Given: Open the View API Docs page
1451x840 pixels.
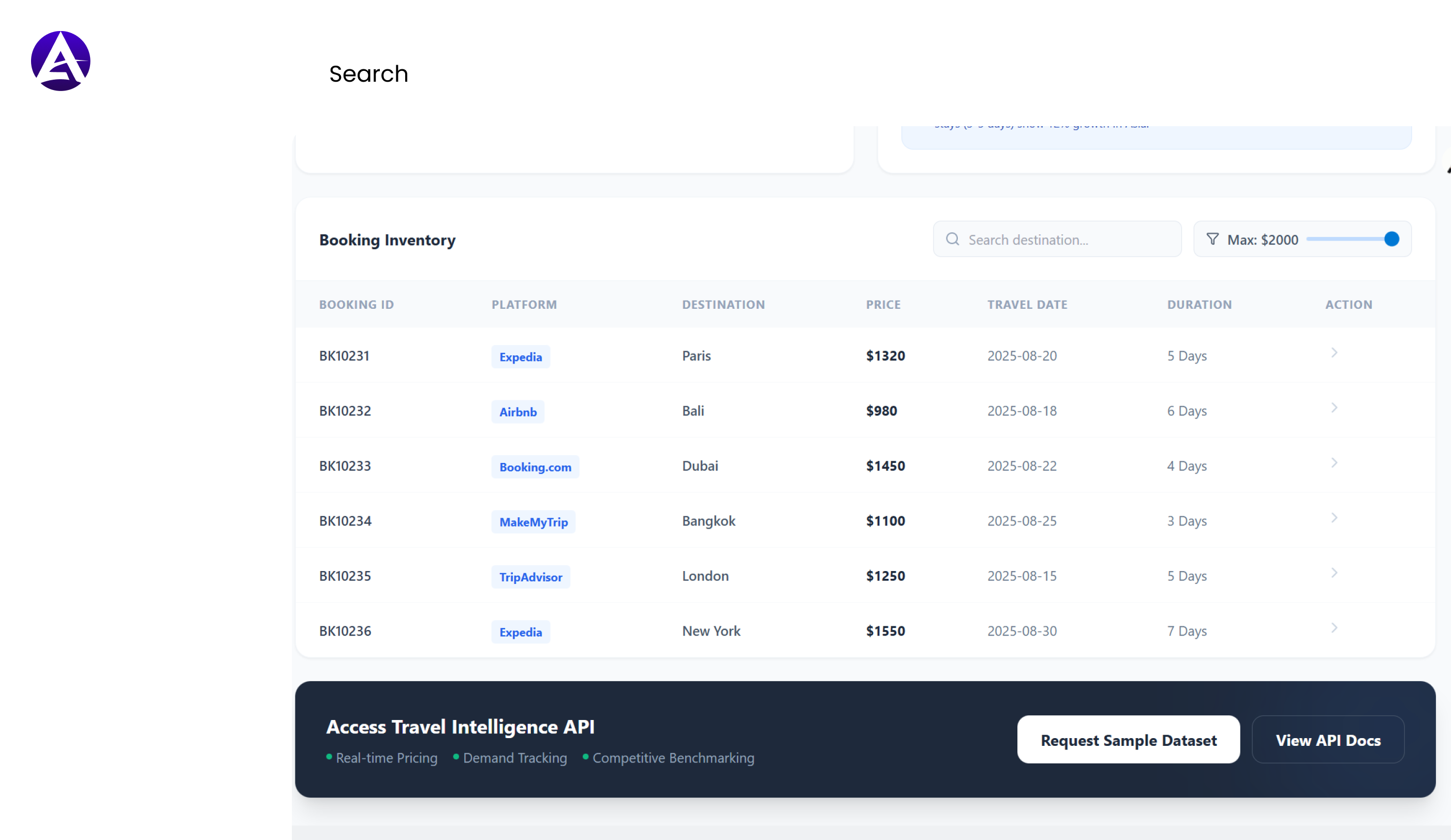Looking at the screenshot, I should [x=1328, y=740].
